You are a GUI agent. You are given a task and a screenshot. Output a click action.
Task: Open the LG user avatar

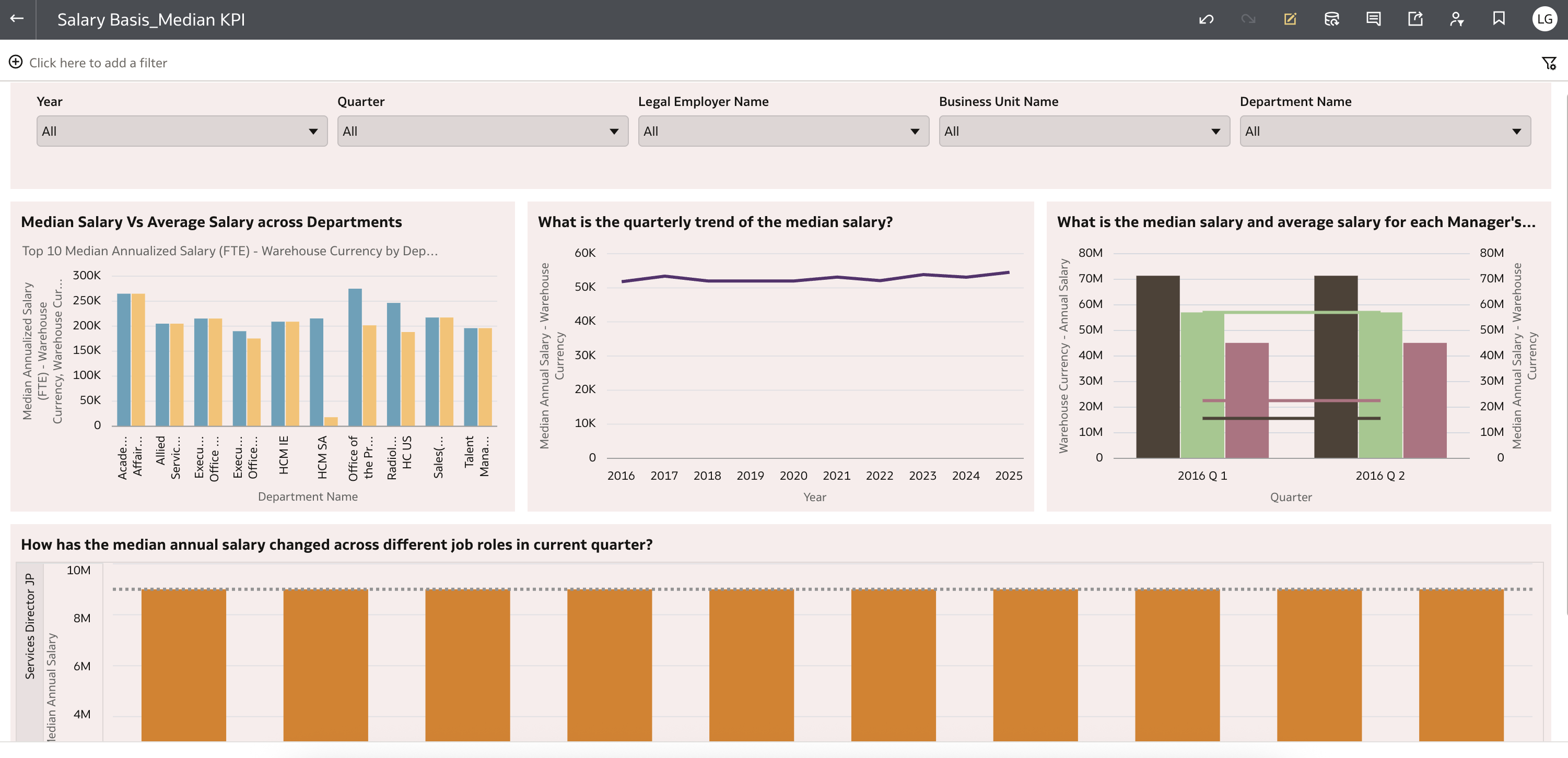pyautogui.click(x=1544, y=19)
